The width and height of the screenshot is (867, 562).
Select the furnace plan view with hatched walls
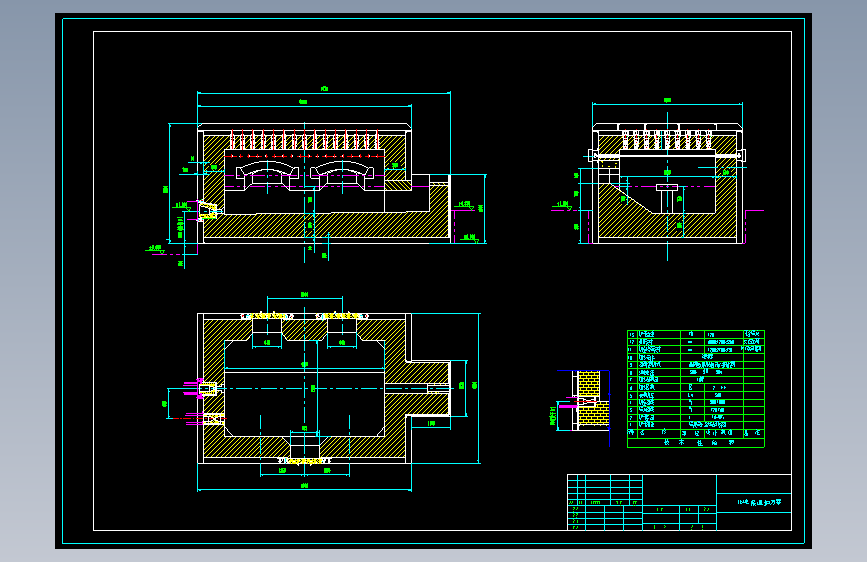[323, 388]
